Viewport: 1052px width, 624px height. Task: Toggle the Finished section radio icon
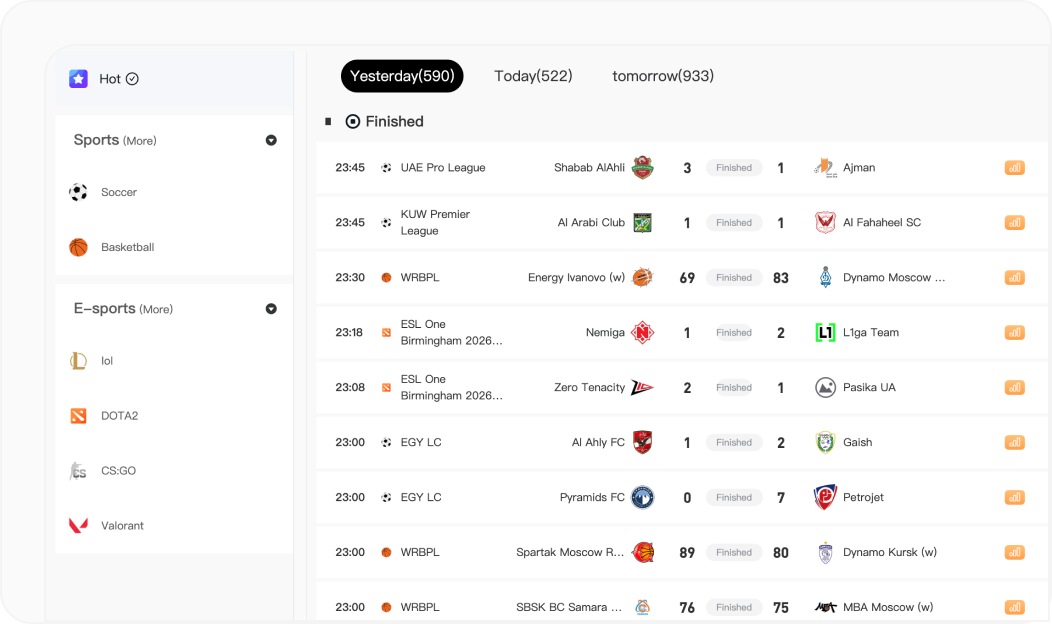tap(352, 122)
